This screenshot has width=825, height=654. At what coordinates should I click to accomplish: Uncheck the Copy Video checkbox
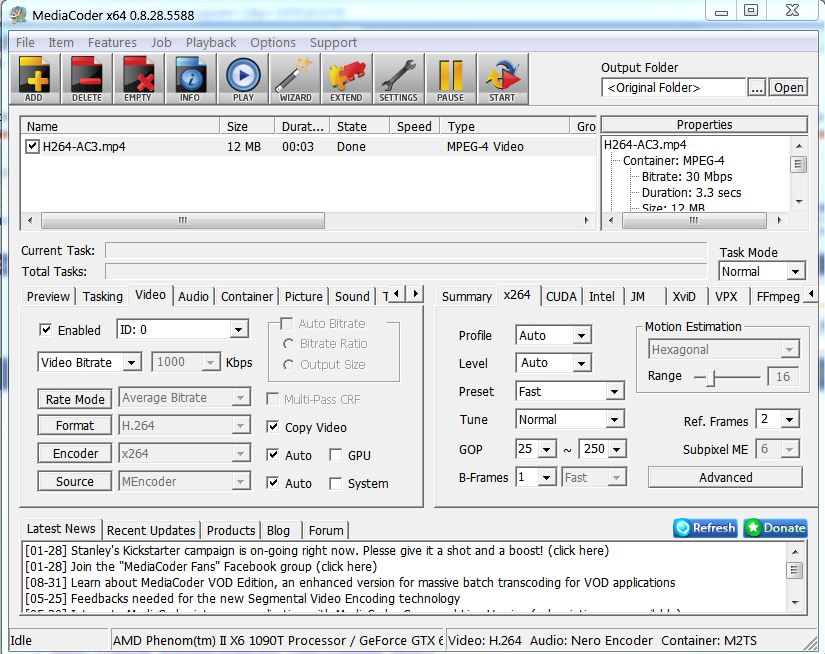point(273,427)
